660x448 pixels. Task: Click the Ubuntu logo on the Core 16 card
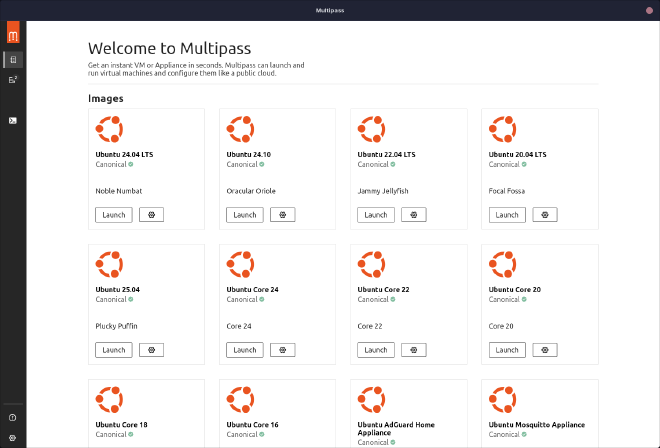click(x=240, y=400)
